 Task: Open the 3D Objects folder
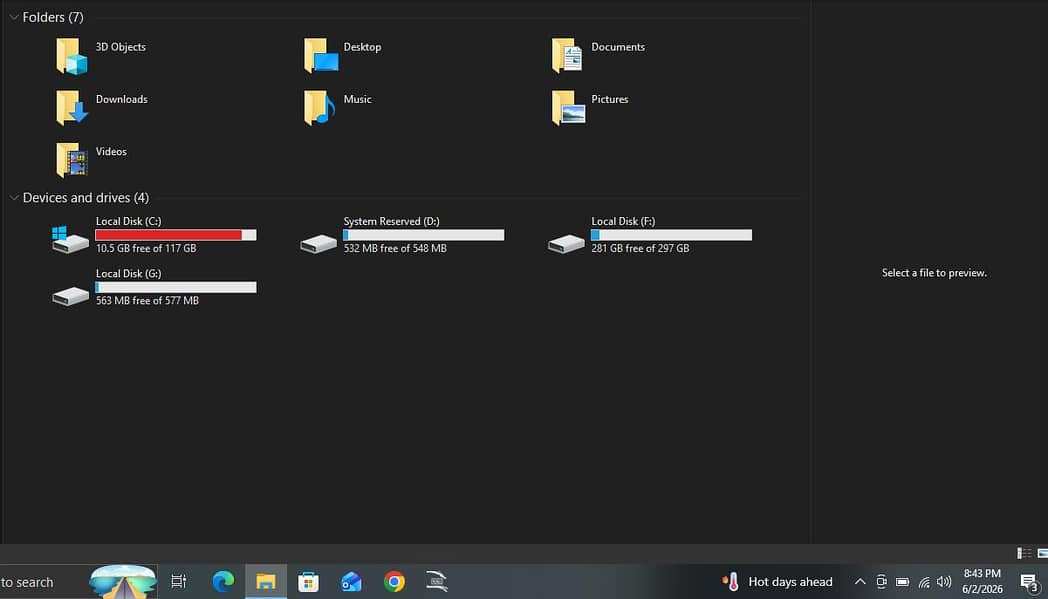coord(100,55)
